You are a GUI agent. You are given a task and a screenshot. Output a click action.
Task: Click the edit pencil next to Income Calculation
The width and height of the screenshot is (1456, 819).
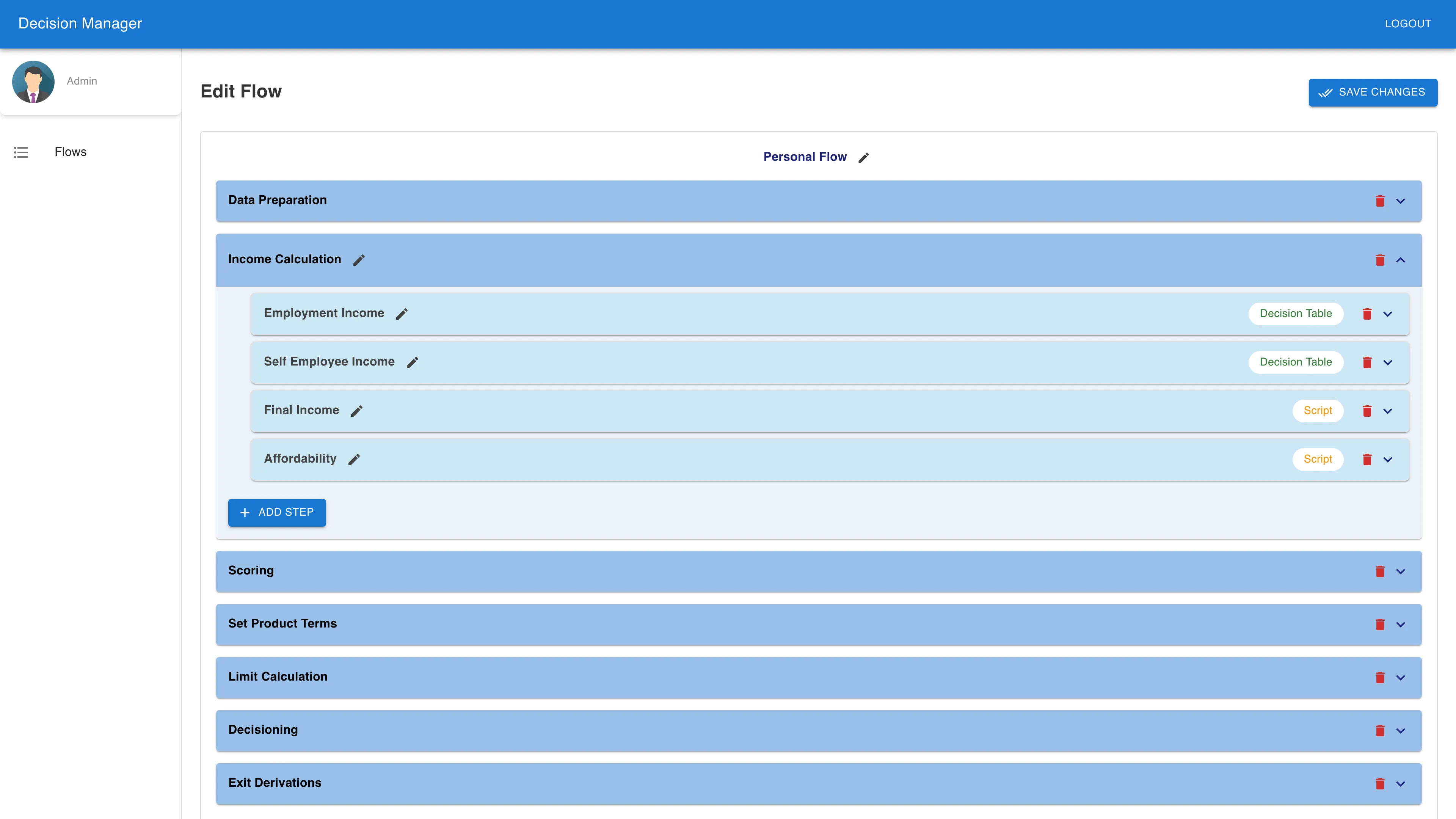(358, 260)
